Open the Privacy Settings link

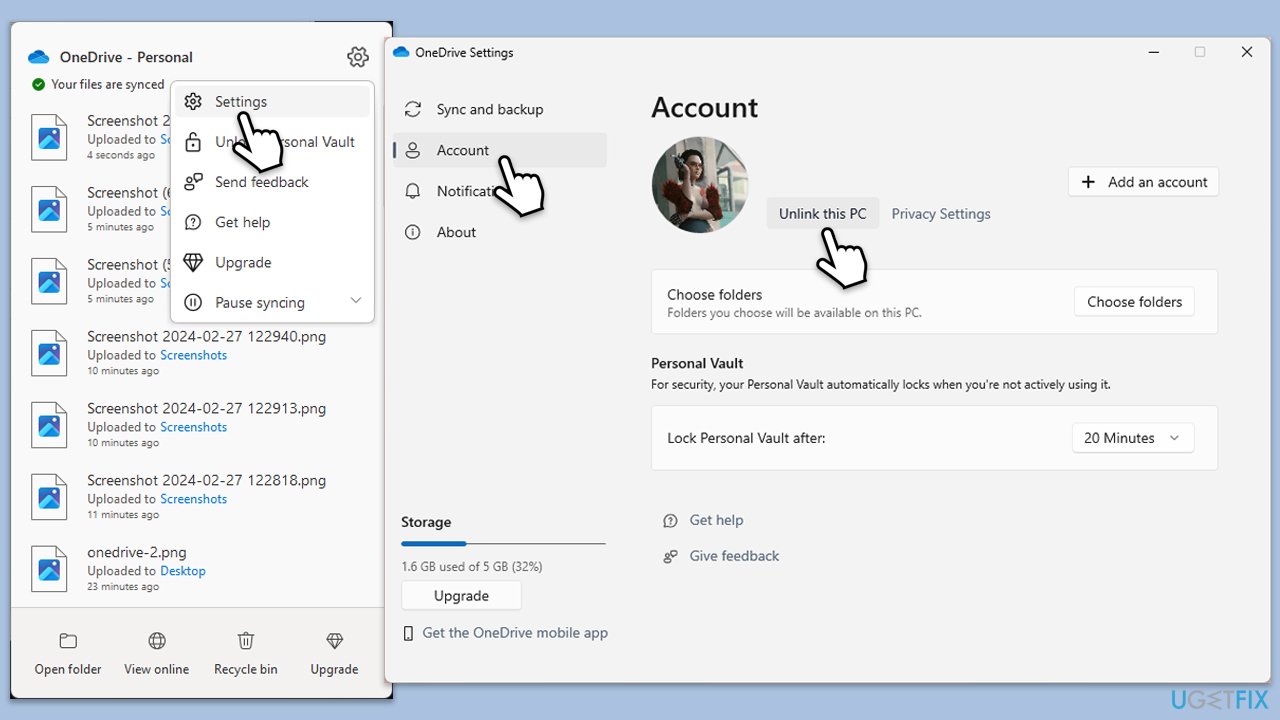[x=940, y=214]
